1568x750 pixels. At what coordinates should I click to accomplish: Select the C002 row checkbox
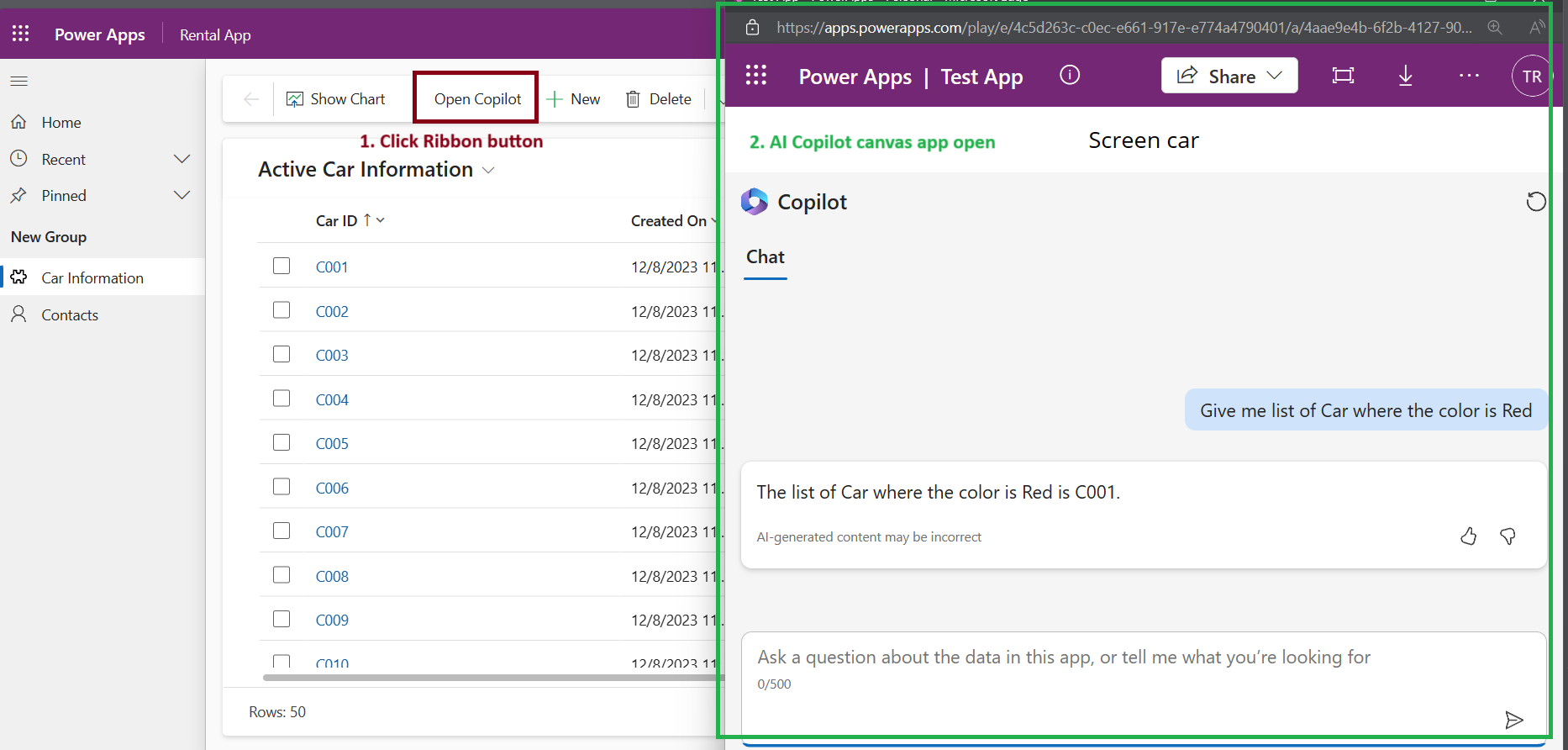pyautogui.click(x=282, y=310)
